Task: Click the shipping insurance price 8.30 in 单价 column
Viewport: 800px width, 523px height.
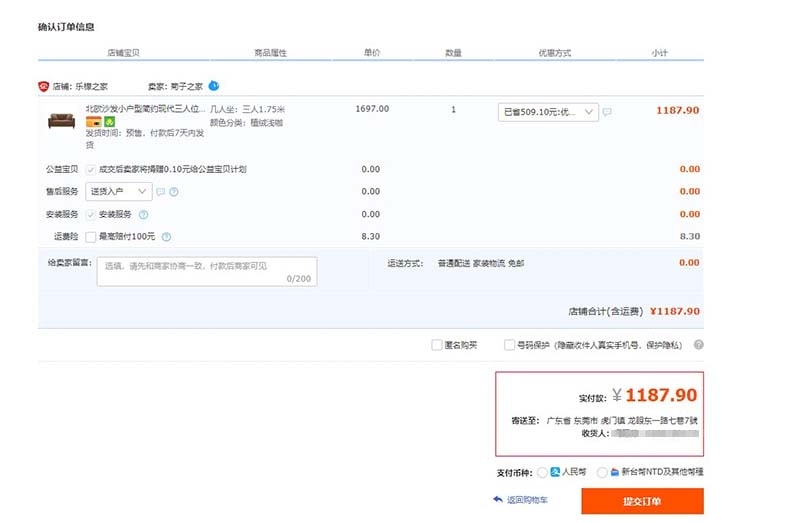Action: click(x=370, y=236)
